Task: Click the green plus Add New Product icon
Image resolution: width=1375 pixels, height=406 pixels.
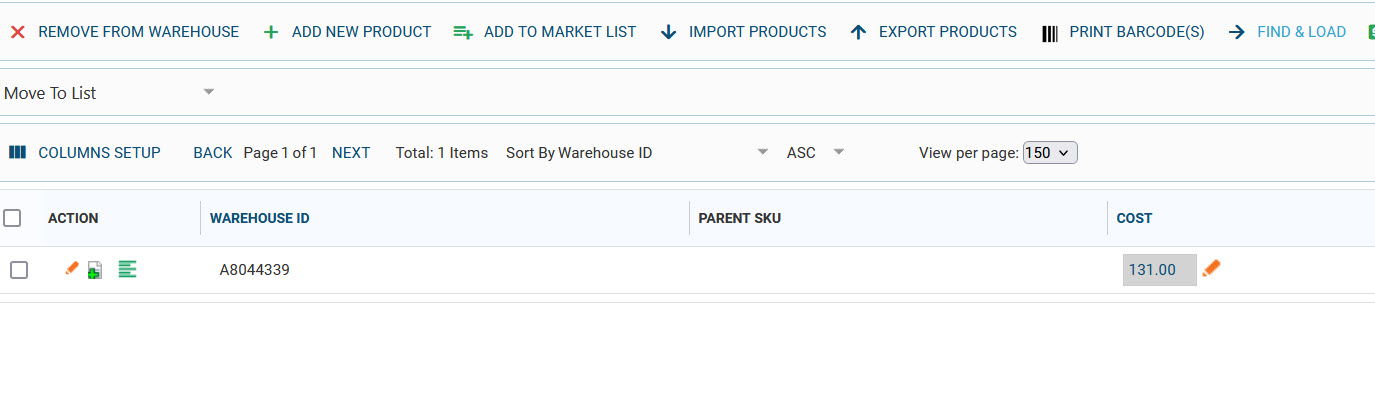Action: [x=271, y=32]
